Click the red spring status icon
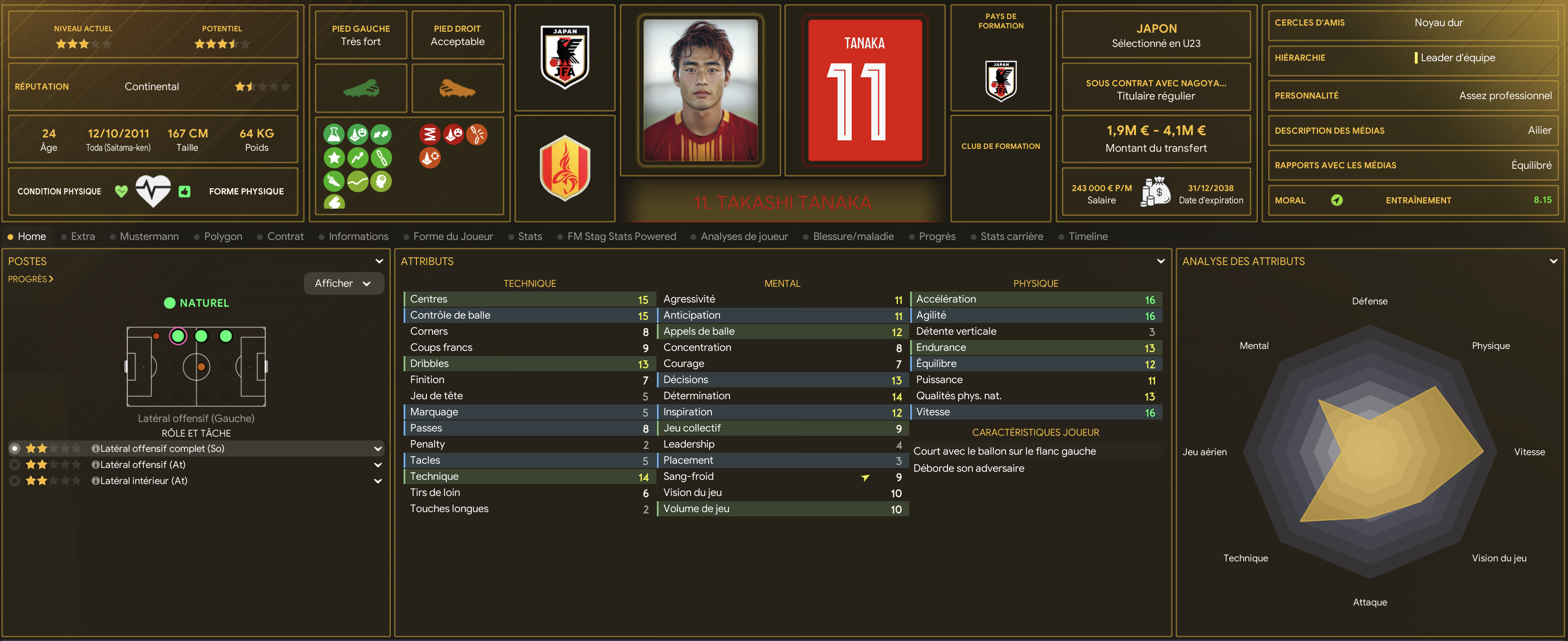The height and width of the screenshot is (641, 1568). click(x=430, y=134)
